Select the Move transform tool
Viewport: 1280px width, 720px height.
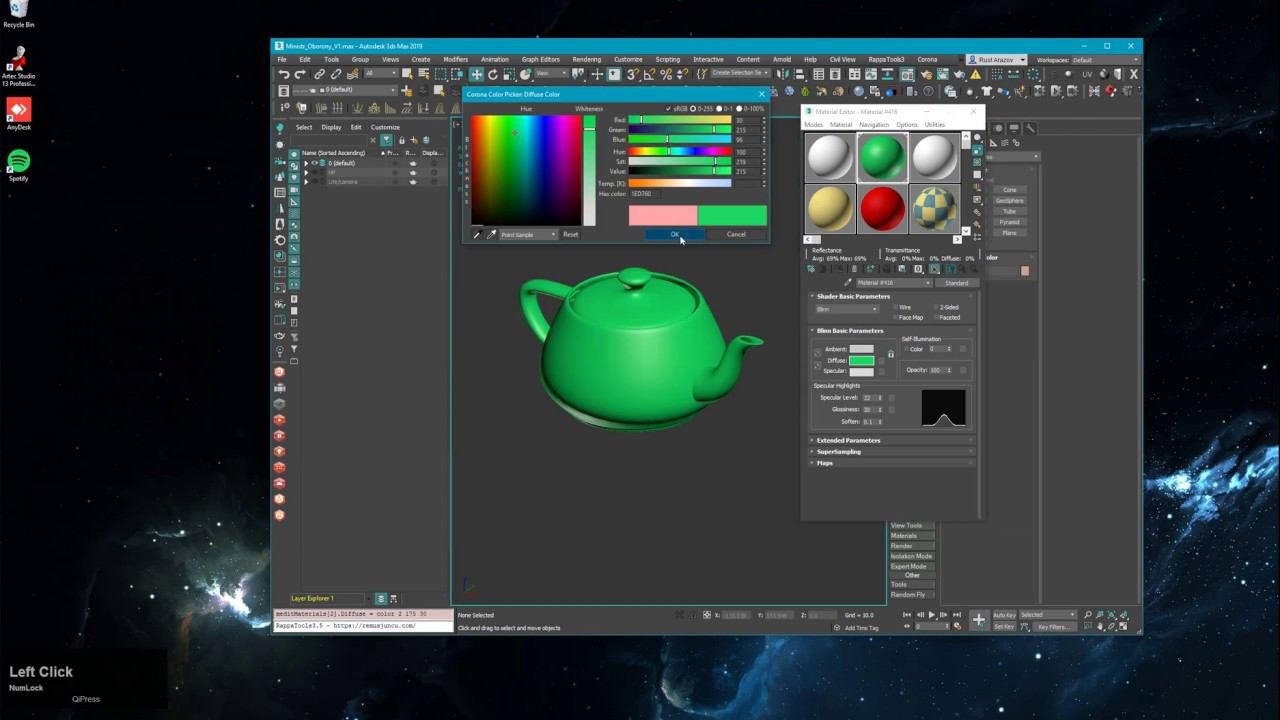(x=477, y=74)
